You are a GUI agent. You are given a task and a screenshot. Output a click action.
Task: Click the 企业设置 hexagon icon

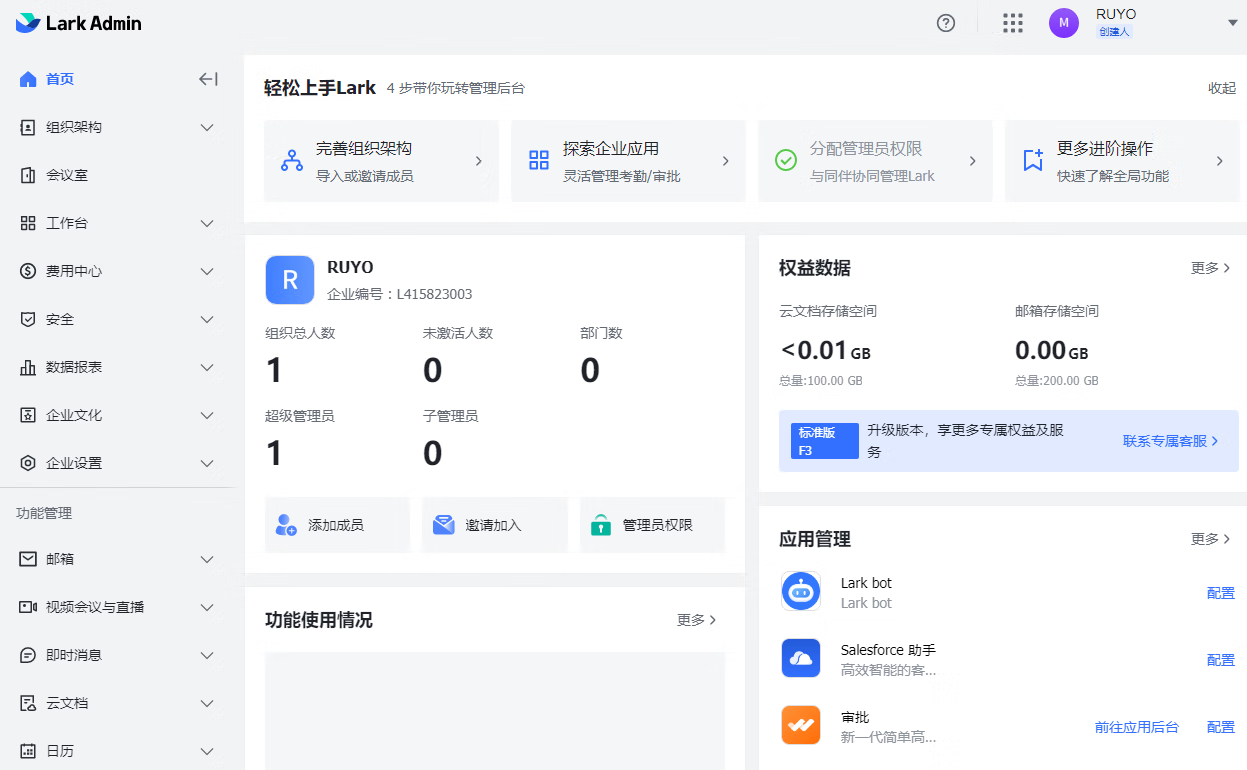(28, 463)
